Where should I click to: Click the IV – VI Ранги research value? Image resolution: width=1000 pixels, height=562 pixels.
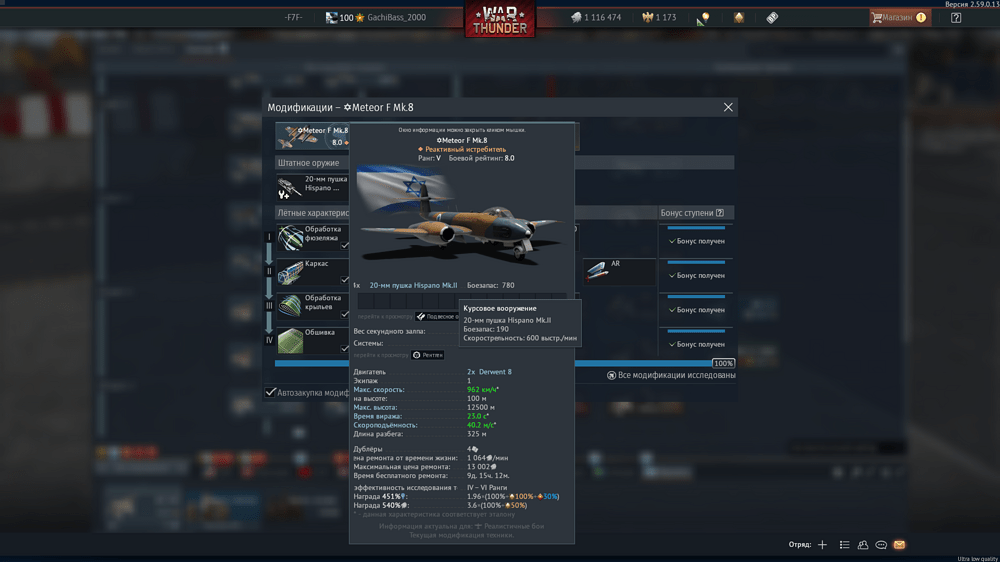(487, 487)
